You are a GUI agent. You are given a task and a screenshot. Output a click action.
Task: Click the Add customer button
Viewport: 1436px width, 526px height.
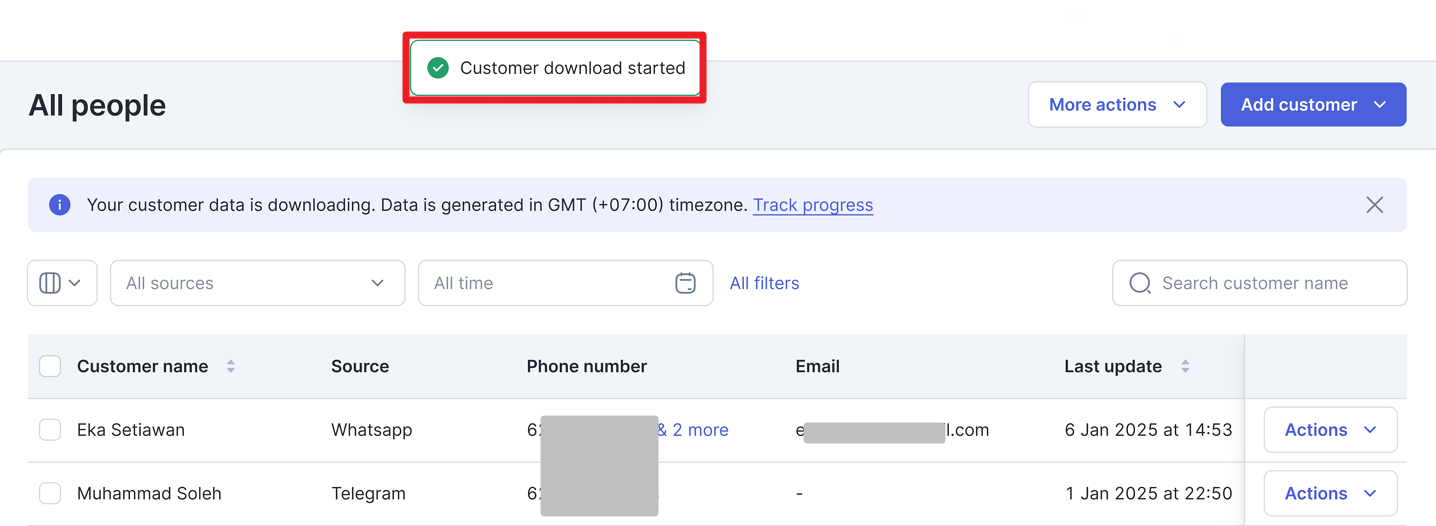1313,105
